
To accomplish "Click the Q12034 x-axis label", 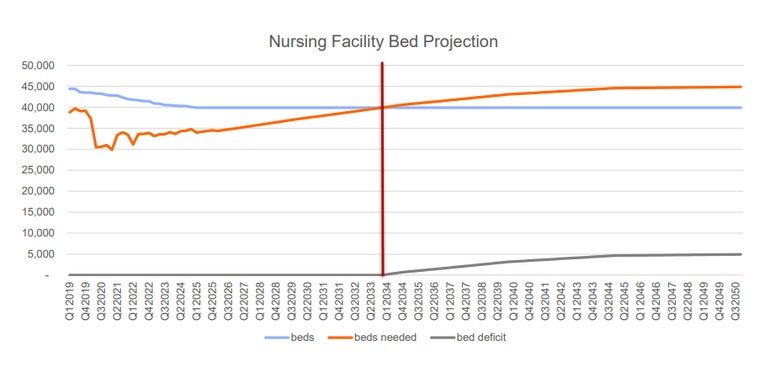I will pyautogui.click(x=387, y=301).
